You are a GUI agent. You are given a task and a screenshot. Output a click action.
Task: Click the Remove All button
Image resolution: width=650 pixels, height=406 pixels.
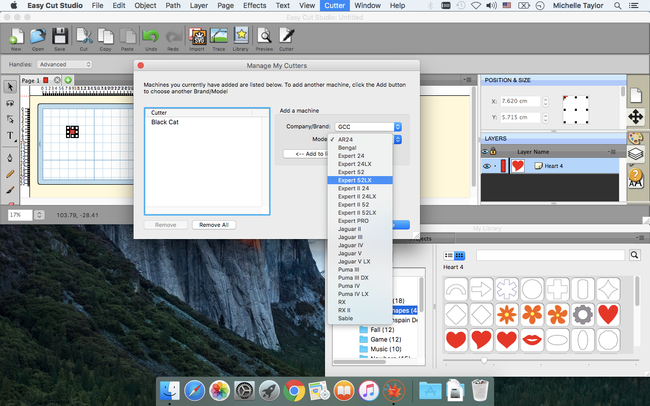[x=214, y=225]
